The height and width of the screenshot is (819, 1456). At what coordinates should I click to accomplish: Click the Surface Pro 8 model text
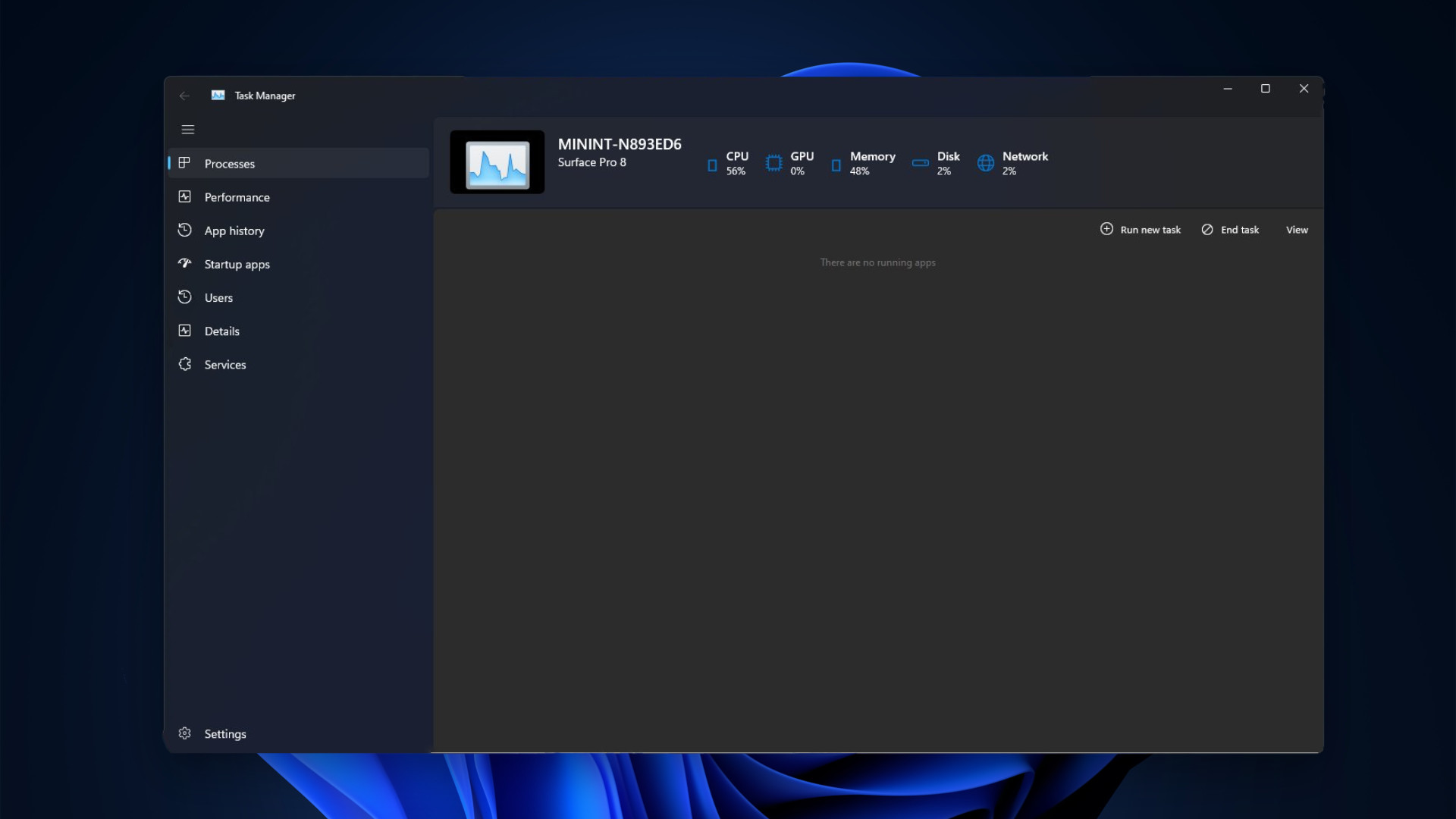pyautogui.click(x=592, y=162)
